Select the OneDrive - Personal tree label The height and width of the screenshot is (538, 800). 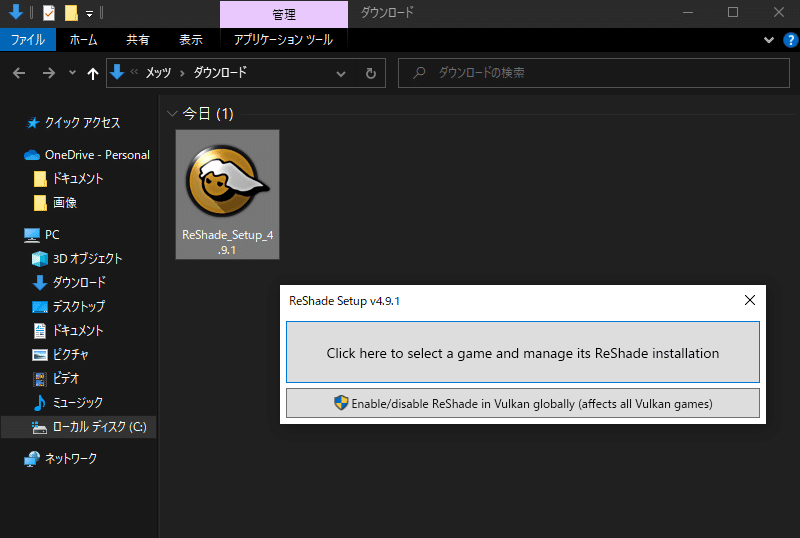[97, 155]
